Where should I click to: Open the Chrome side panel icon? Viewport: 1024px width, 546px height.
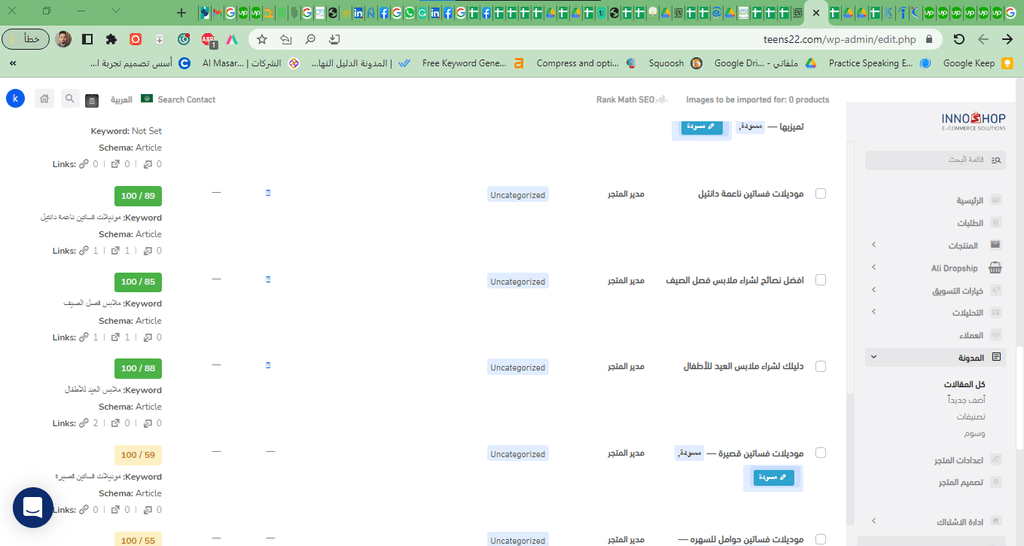[87, 39]
